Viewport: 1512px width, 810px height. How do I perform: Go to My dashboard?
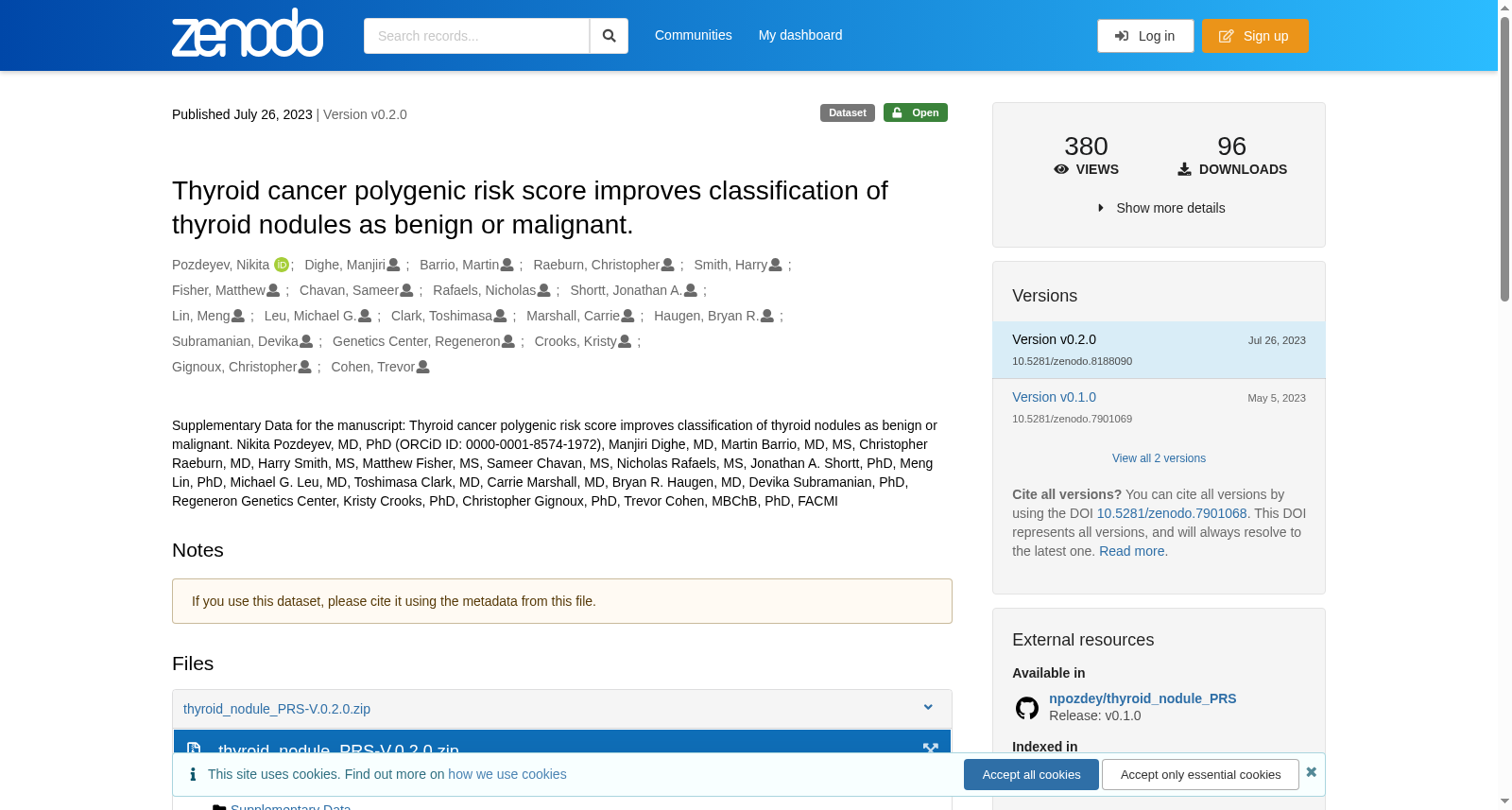coord(800,35)
